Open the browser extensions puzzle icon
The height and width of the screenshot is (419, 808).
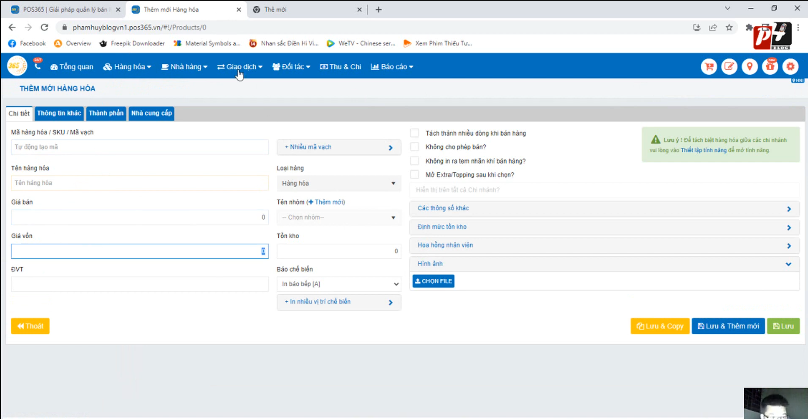click(749, 27)
